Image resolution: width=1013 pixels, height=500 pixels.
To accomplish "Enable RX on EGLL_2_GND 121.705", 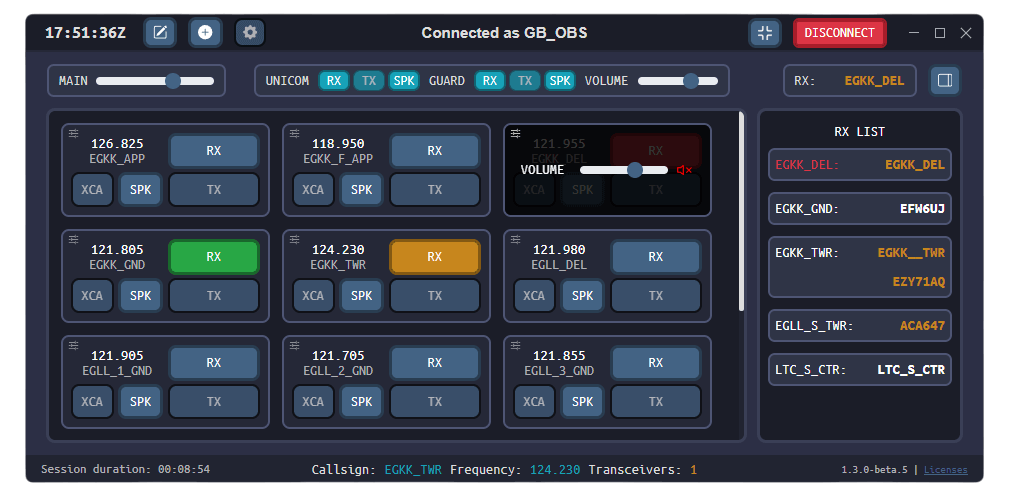I will tap(435, 362).
